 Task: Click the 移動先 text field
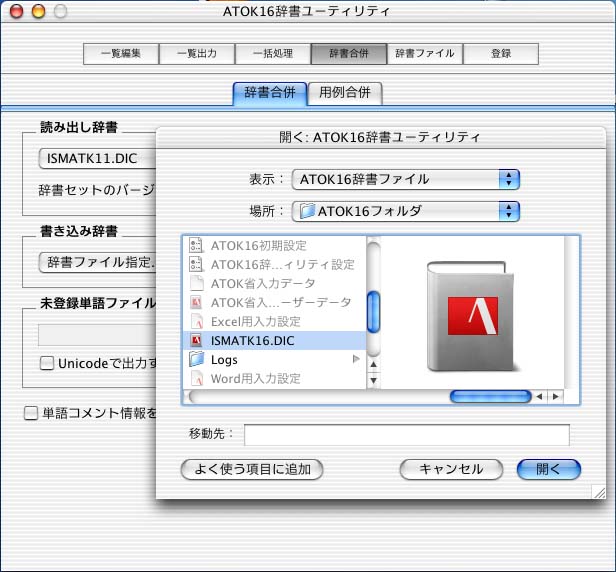(x=407, y=434)
